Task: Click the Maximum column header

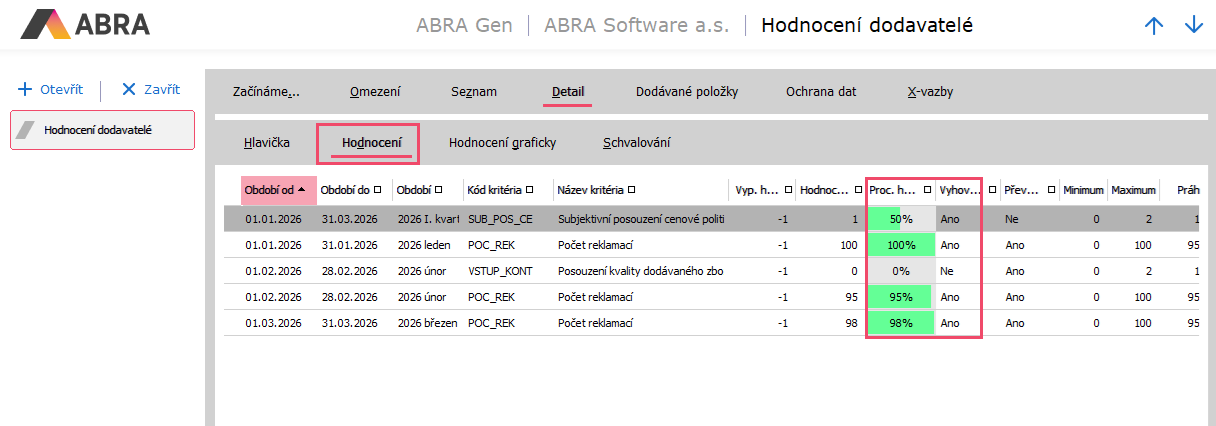Action: 1132,190
